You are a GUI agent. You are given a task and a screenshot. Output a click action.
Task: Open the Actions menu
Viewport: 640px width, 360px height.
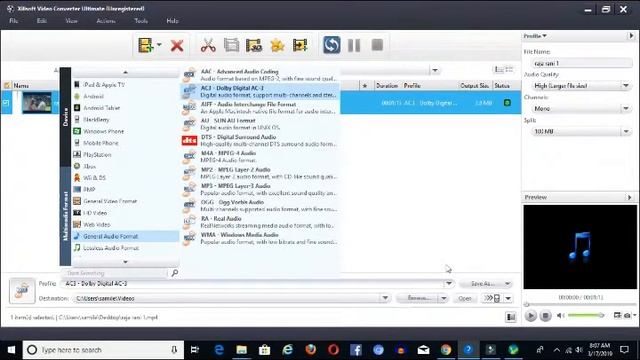(x=106, y=21)
